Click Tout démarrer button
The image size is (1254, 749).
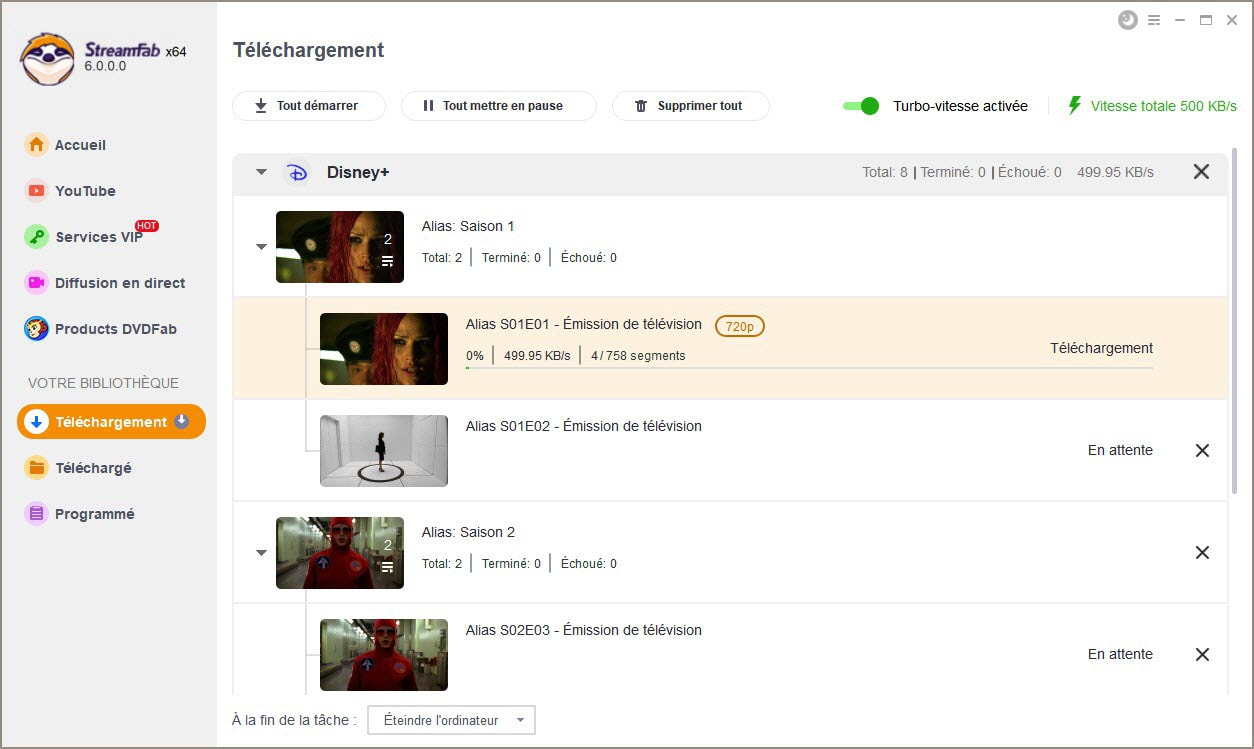point(309,106)
